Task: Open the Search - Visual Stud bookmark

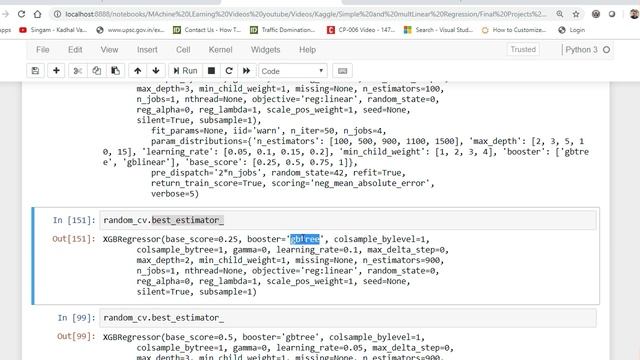Action: pos(438,30)
